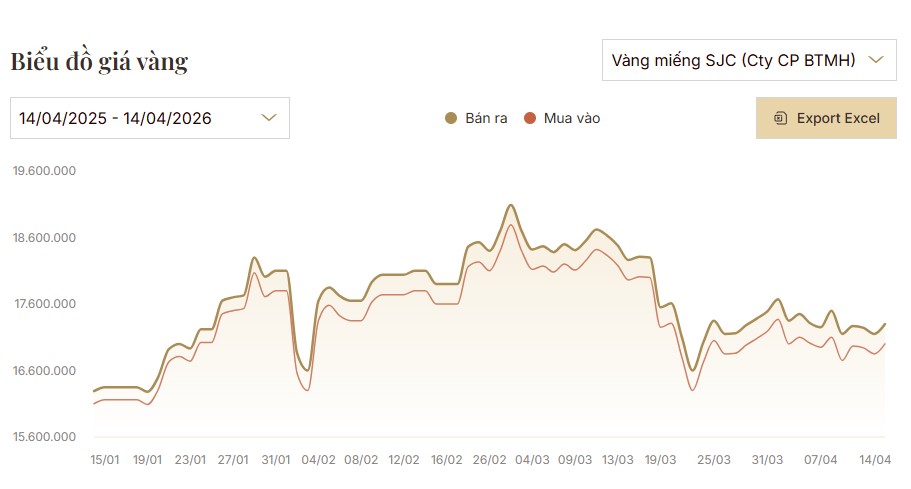911x489 pixels.
Task: Click the highest peak of the Bán ra line
Action: click(x=510, y=205)
